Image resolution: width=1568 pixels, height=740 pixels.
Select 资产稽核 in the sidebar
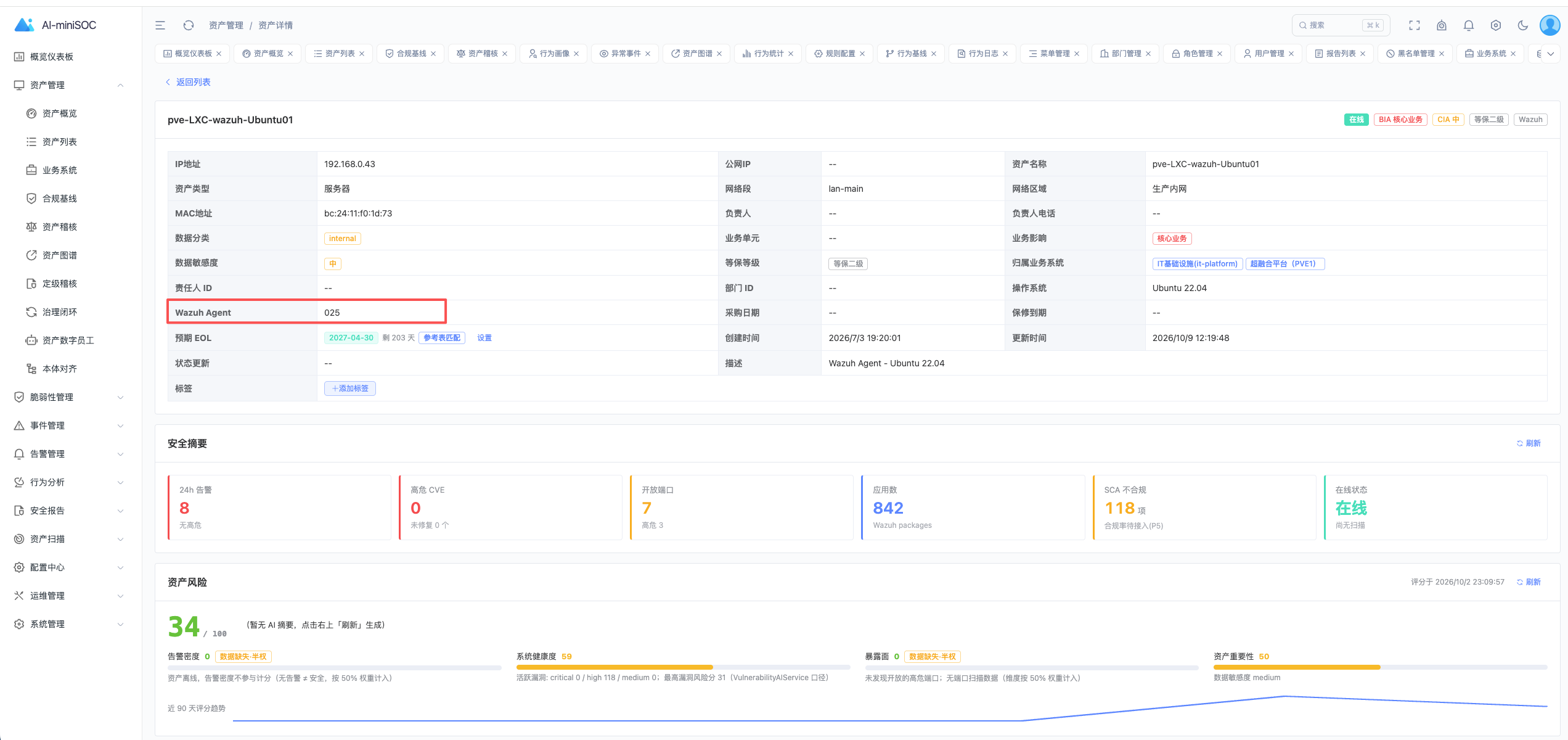60,227
